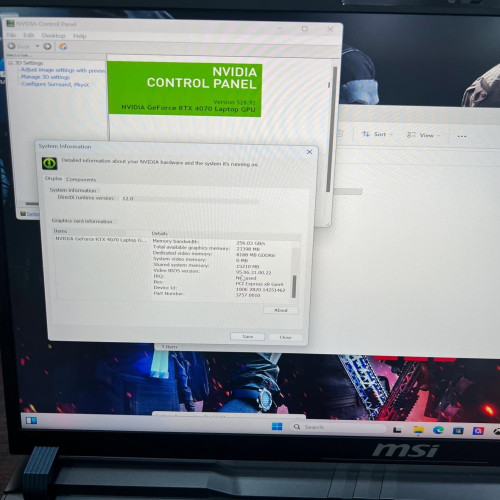Open Microsoft Store from the taskbar
The image size is (500, 500).
tap(458, 431)
